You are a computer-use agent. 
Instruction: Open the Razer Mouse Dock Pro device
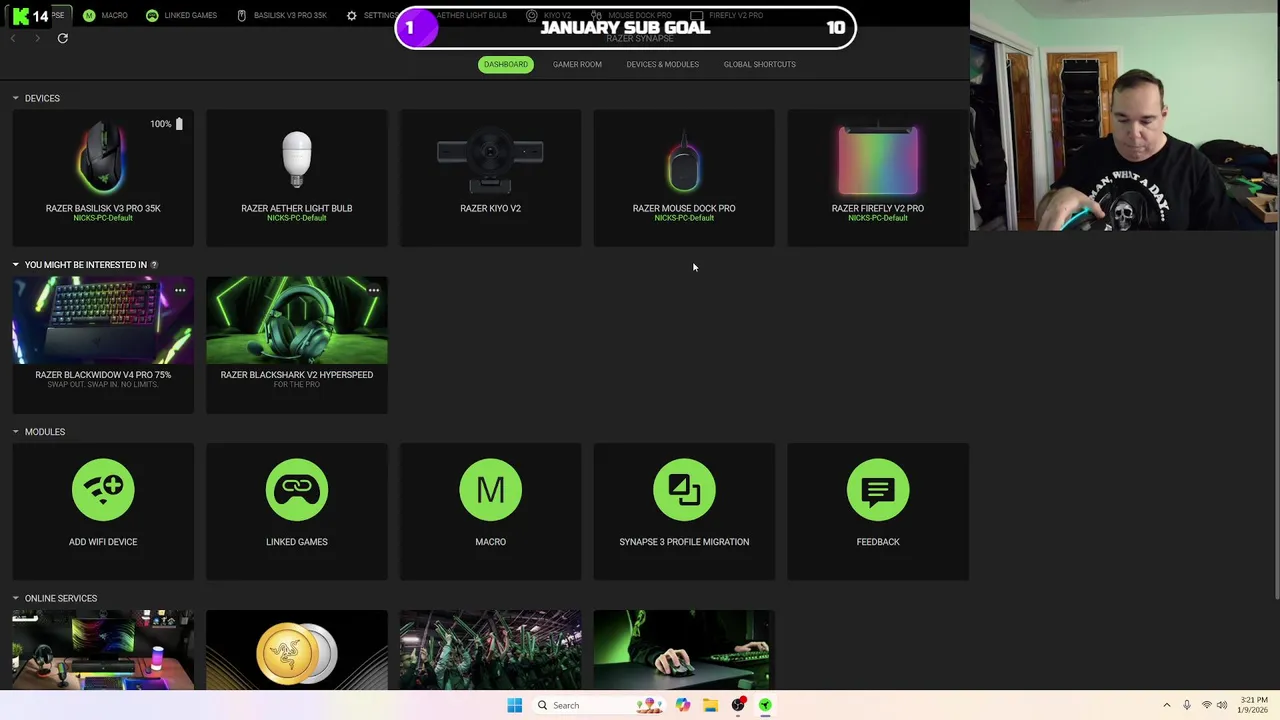(684, 178)
